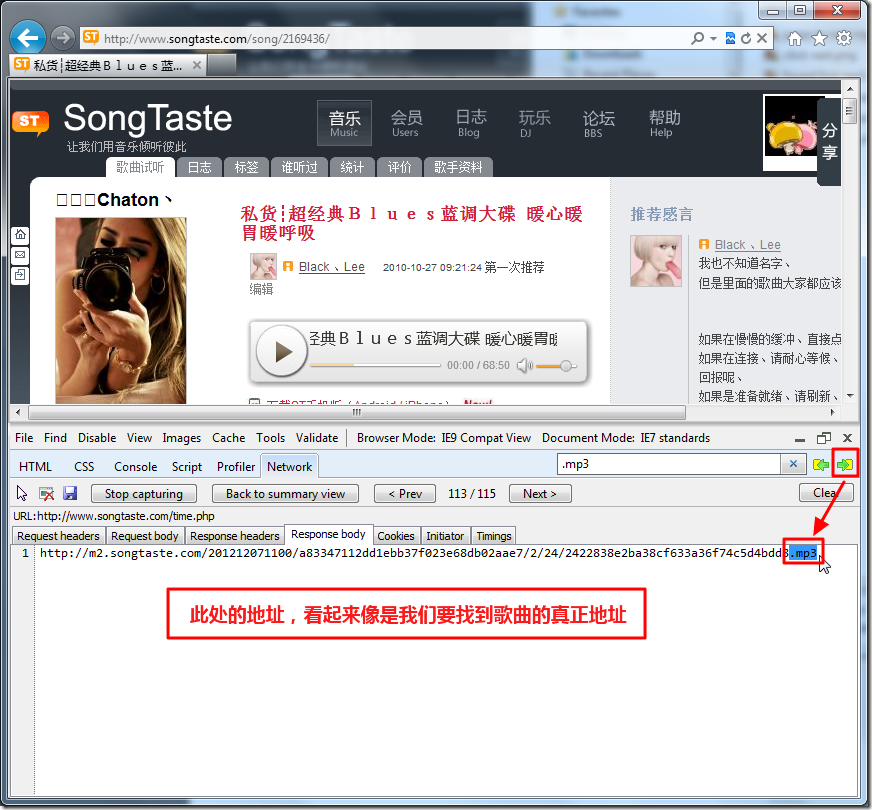Click the mail envelope sidebar icon
This screenshot has width=872, height=810.
20,255
